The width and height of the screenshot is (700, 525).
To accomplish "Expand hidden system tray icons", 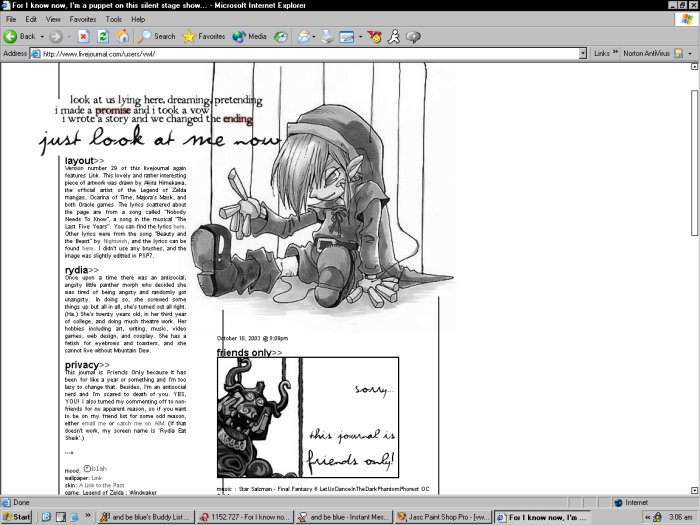I will (x=647, y=517).
